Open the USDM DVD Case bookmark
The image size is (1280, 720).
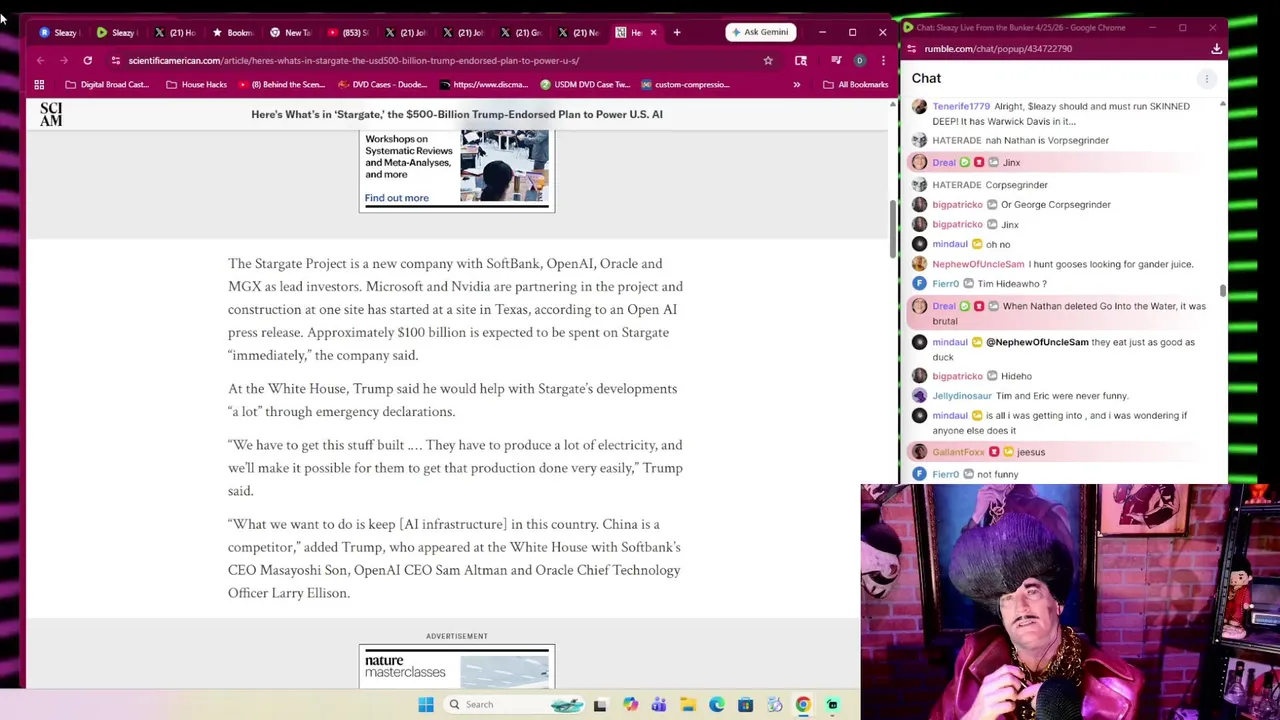[x=585, y=84]
